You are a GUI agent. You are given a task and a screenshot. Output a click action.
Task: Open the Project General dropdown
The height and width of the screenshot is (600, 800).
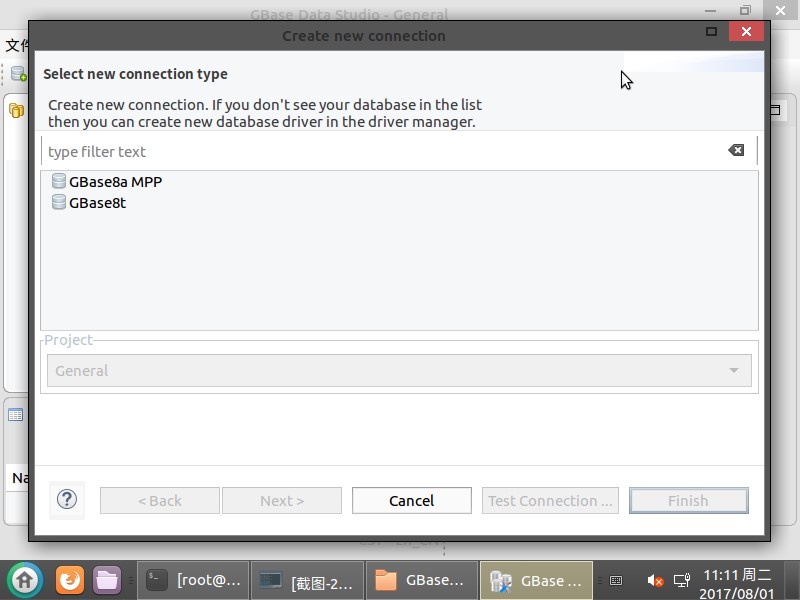click(x=399, y=370)
